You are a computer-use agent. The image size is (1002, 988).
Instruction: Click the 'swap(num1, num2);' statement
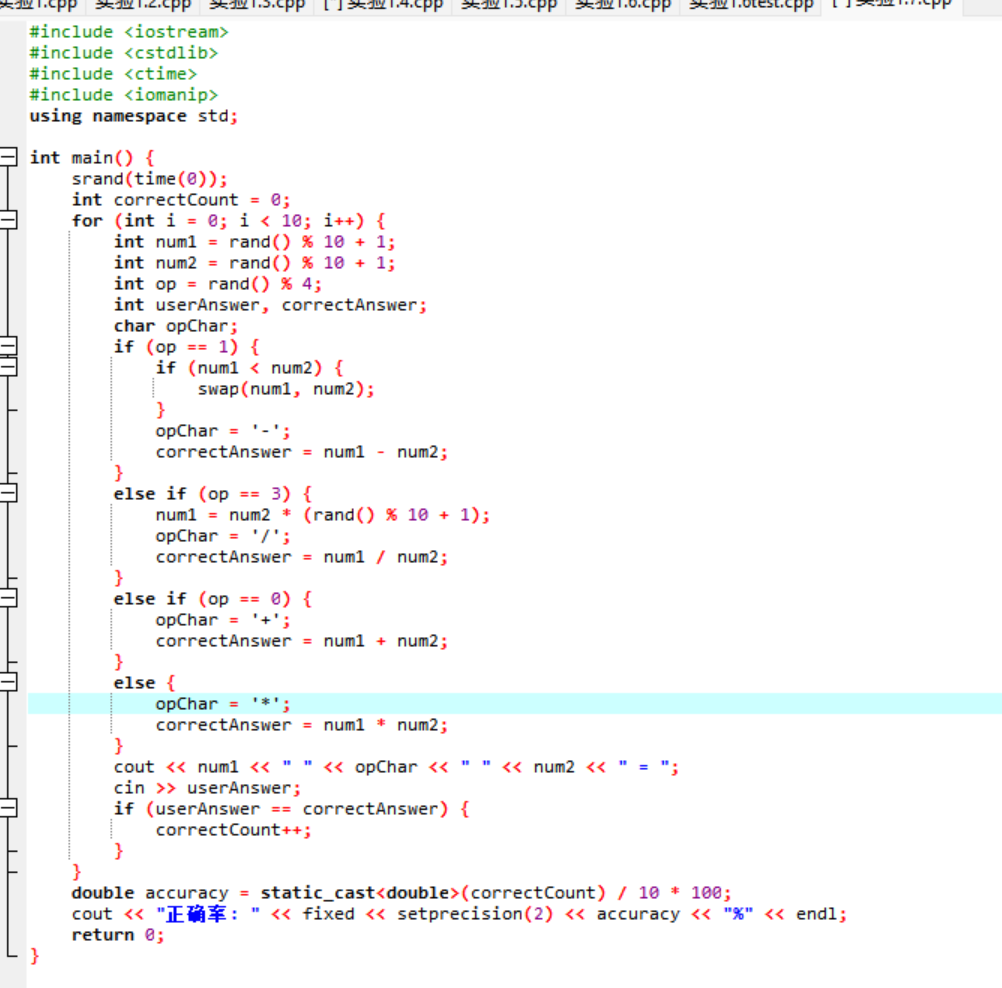point(286,389)
